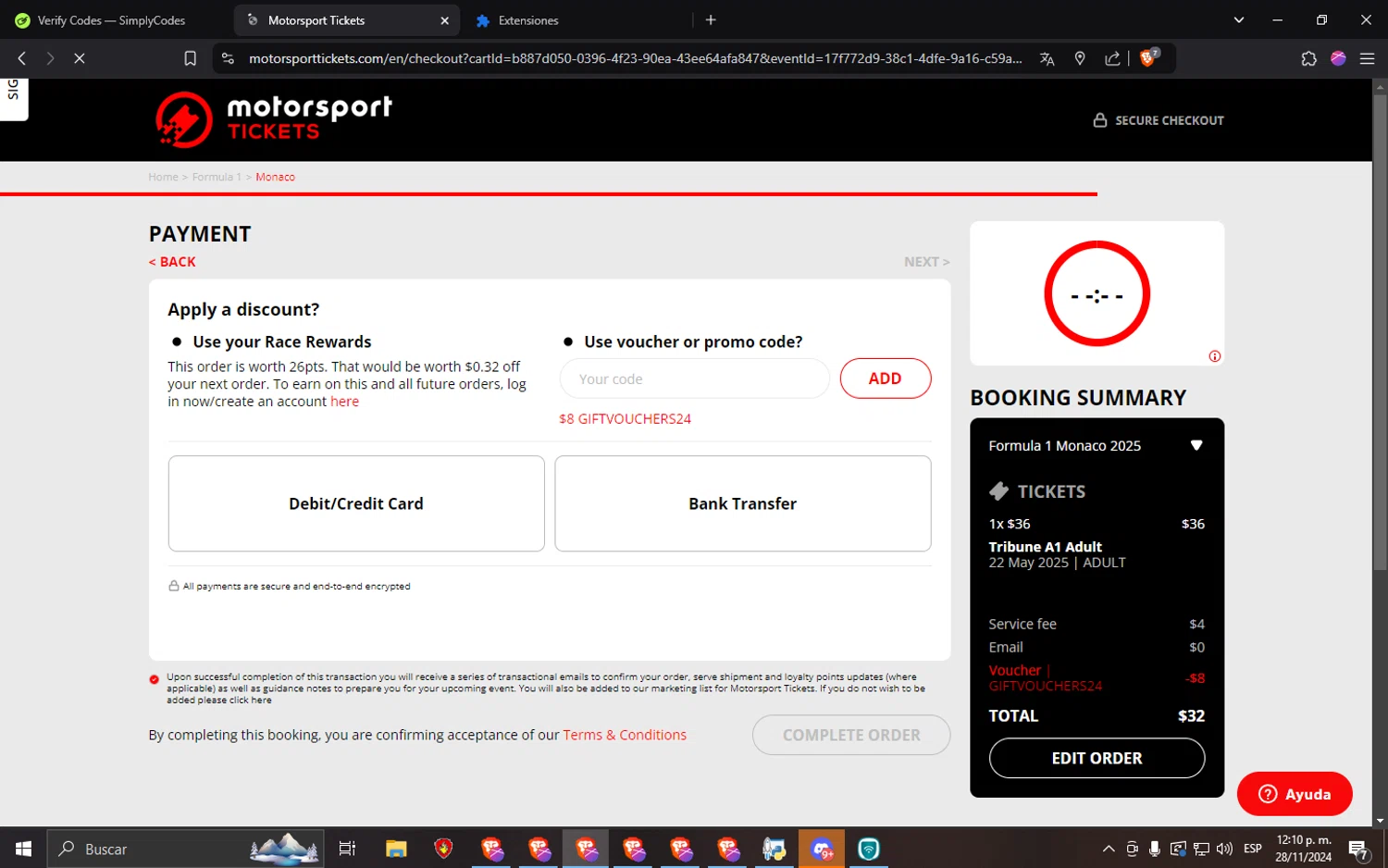
Task: Click Home in the breadcrumb
Action: (163, 177)
